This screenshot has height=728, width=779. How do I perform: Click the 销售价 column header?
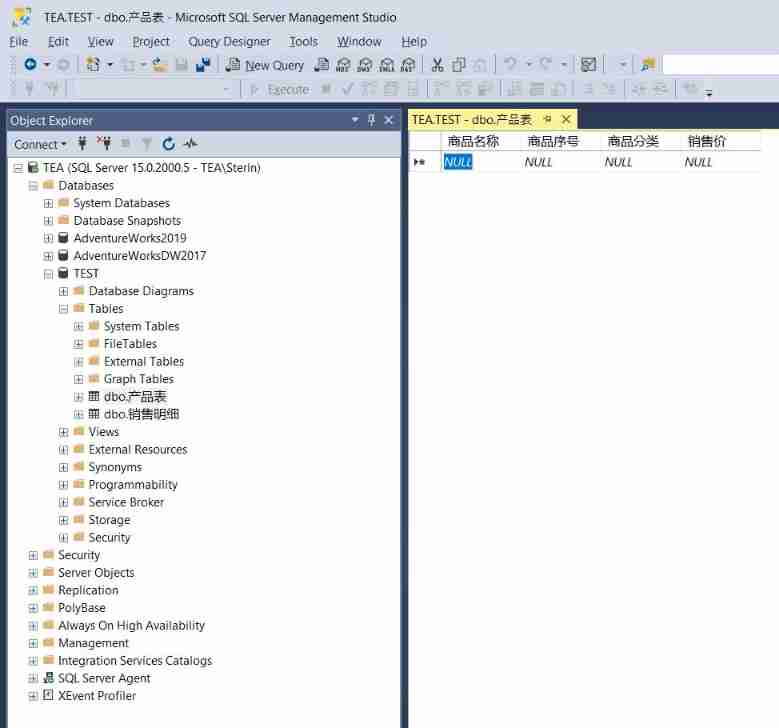click(720, 142)
